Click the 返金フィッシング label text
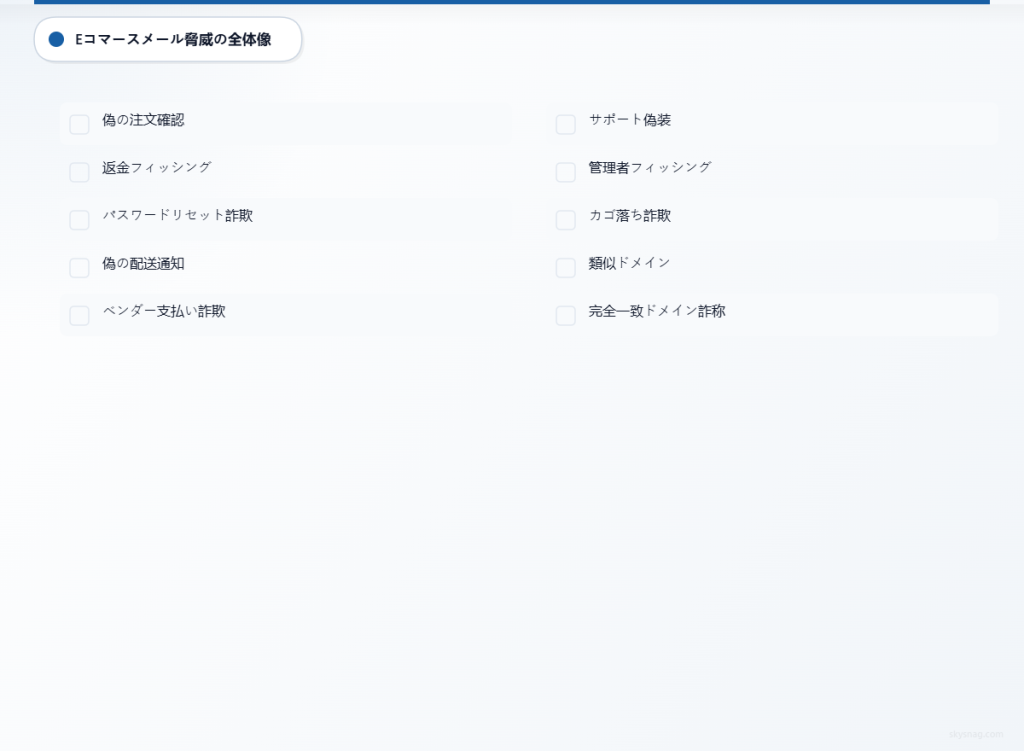 157,167
